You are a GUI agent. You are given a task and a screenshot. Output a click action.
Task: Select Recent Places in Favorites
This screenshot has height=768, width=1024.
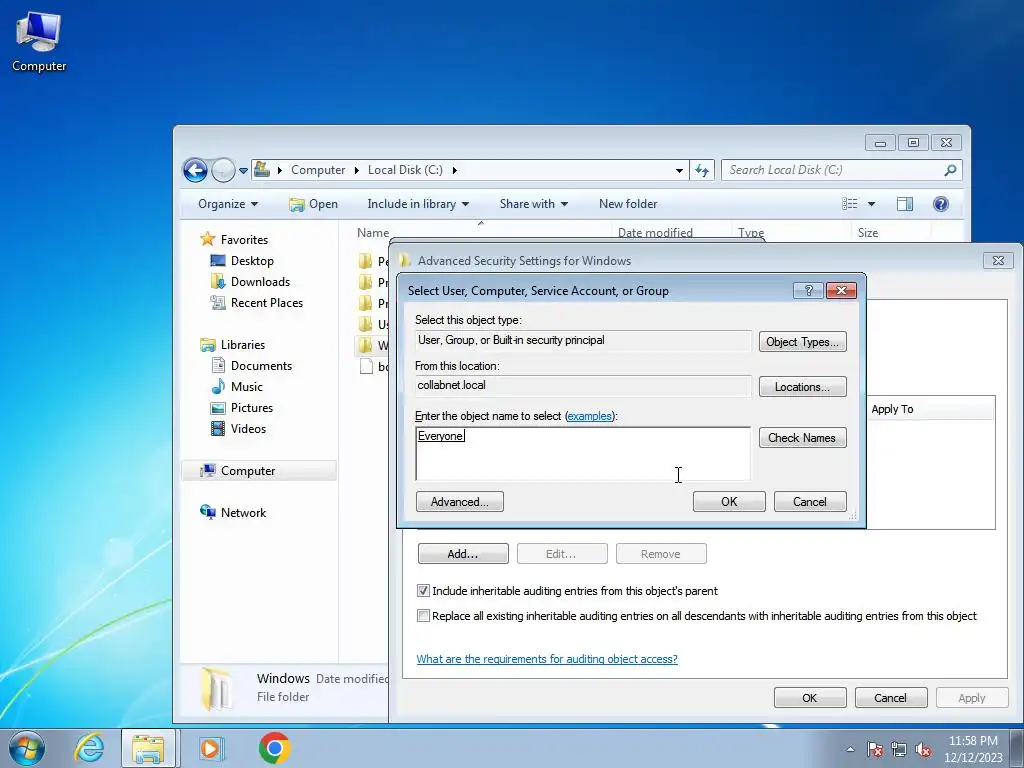click(266, 302)
